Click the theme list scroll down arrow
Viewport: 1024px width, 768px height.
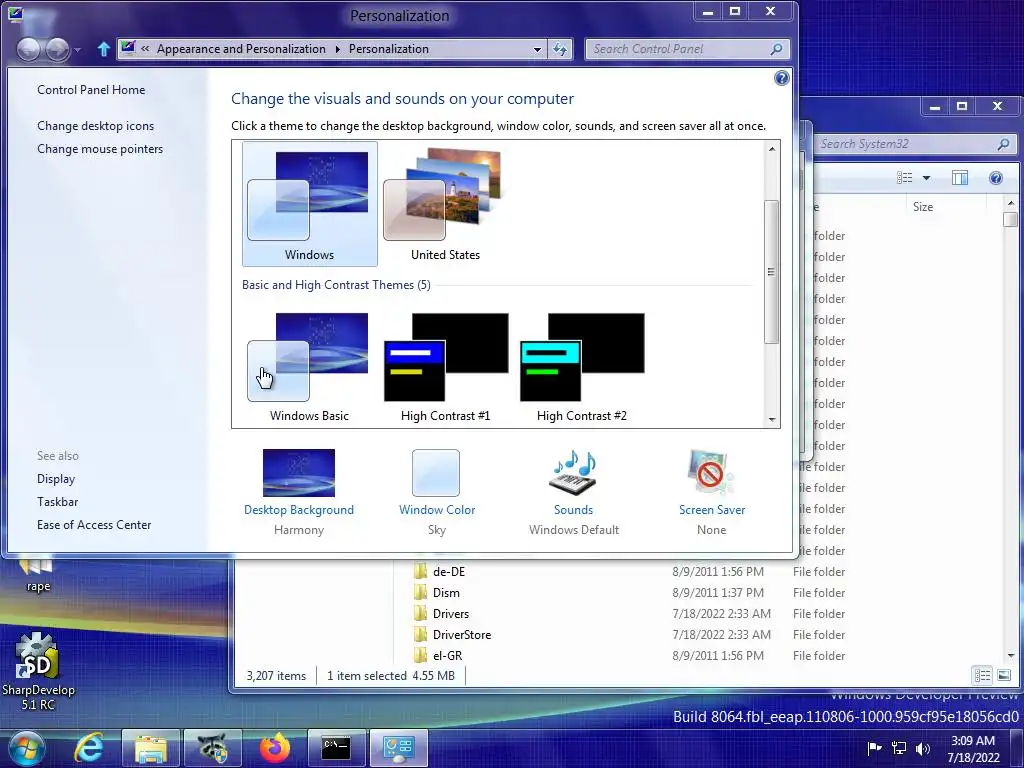click(x=772, y=420)
